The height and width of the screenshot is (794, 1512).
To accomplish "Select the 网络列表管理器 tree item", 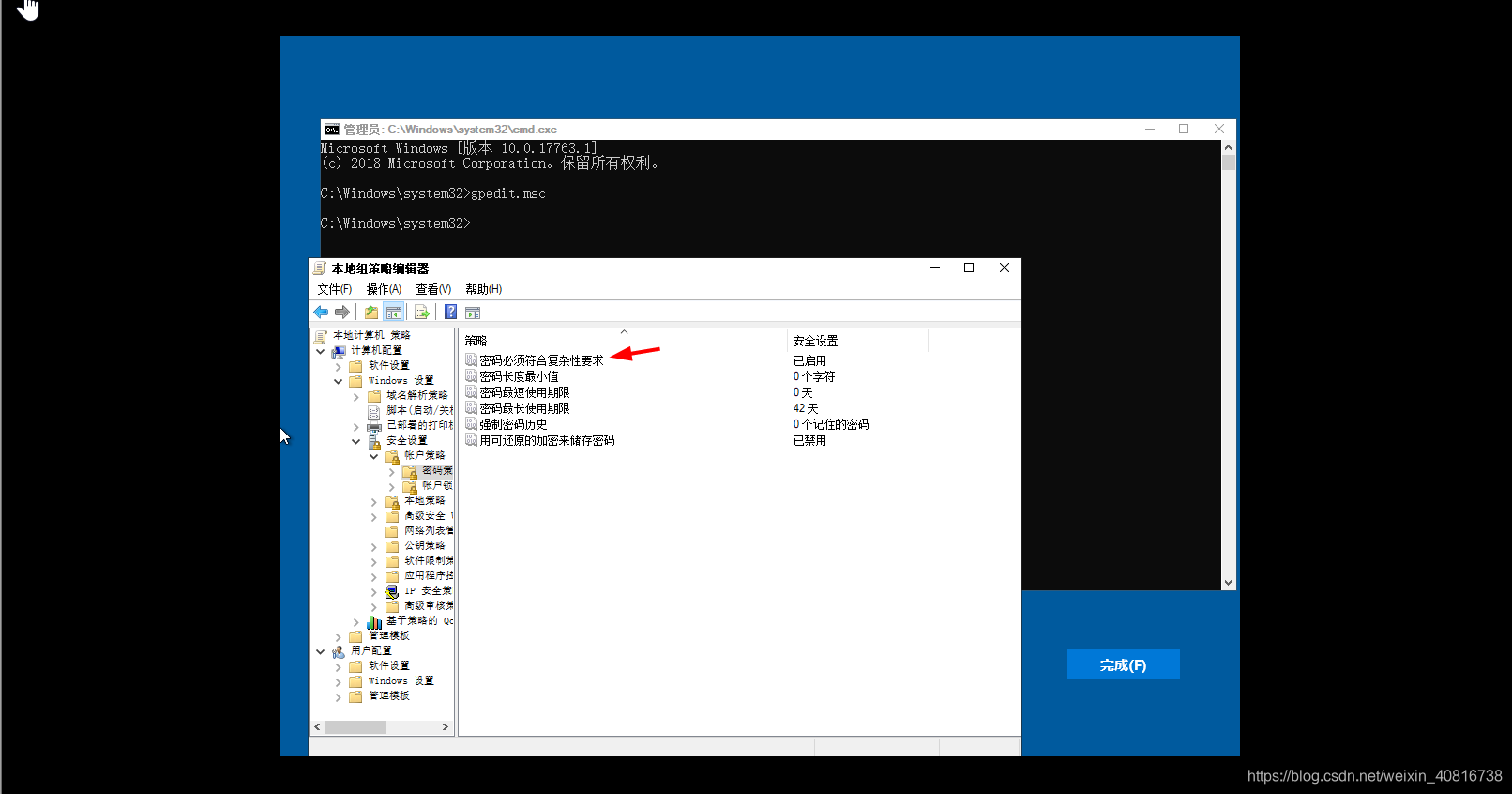I will [429, 531].
